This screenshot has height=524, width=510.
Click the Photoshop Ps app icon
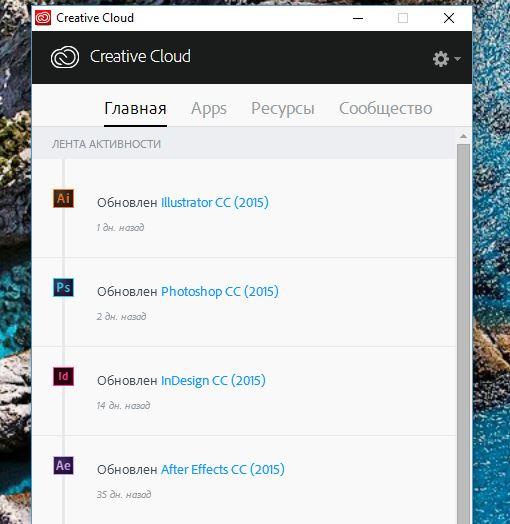pyautogui.click(x=63, y=287)
